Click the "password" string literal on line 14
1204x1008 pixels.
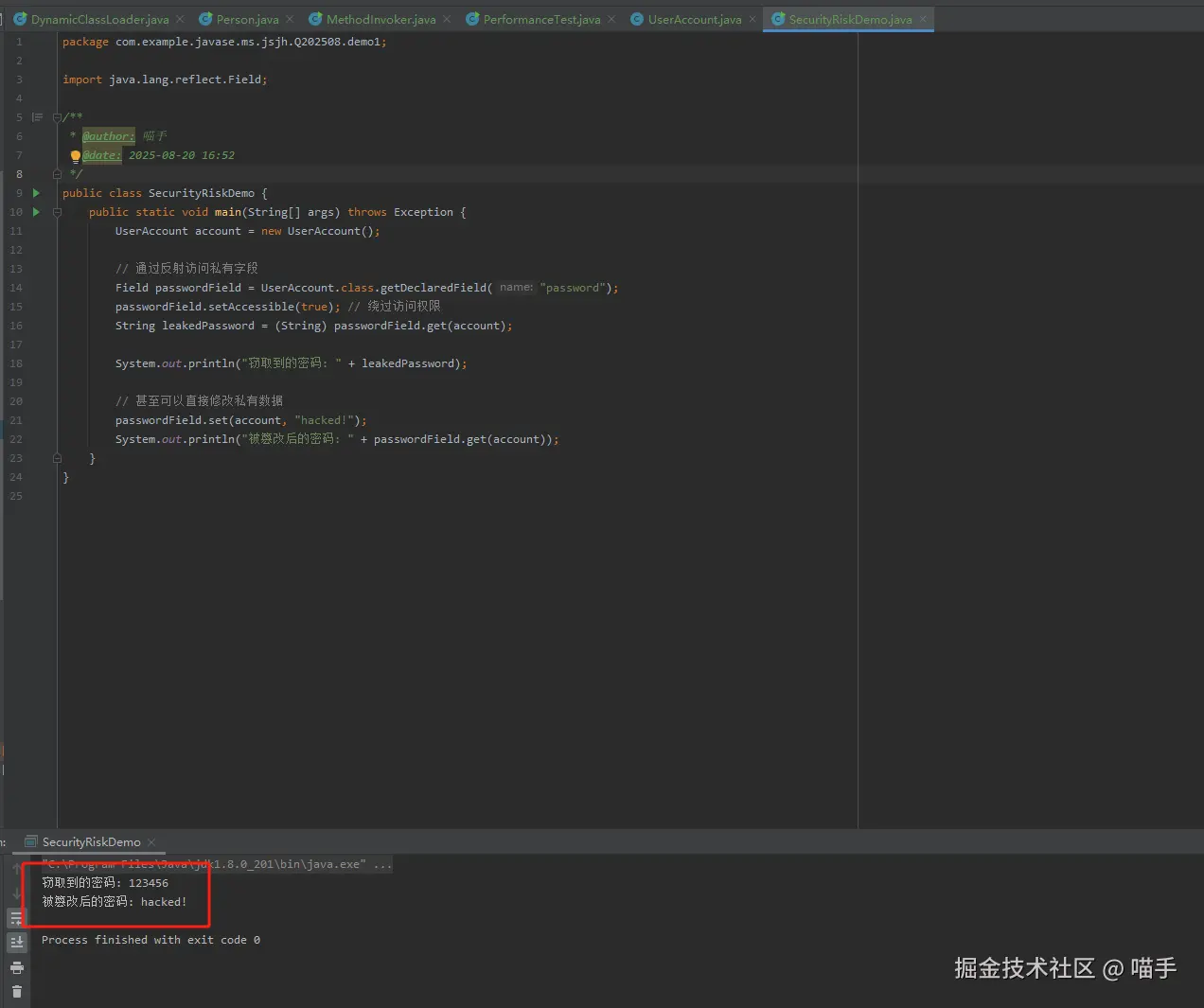(573, 288)
